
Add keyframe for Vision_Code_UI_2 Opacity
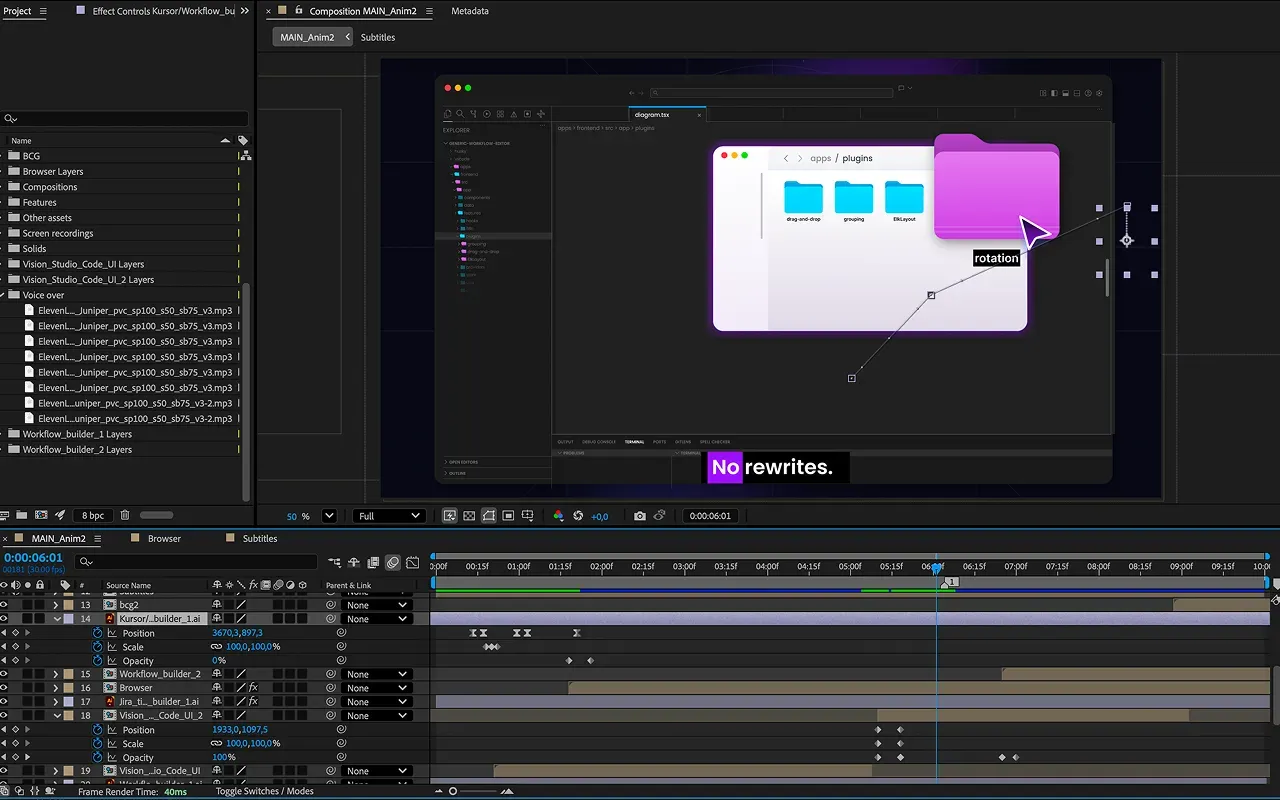click(15, 758)
